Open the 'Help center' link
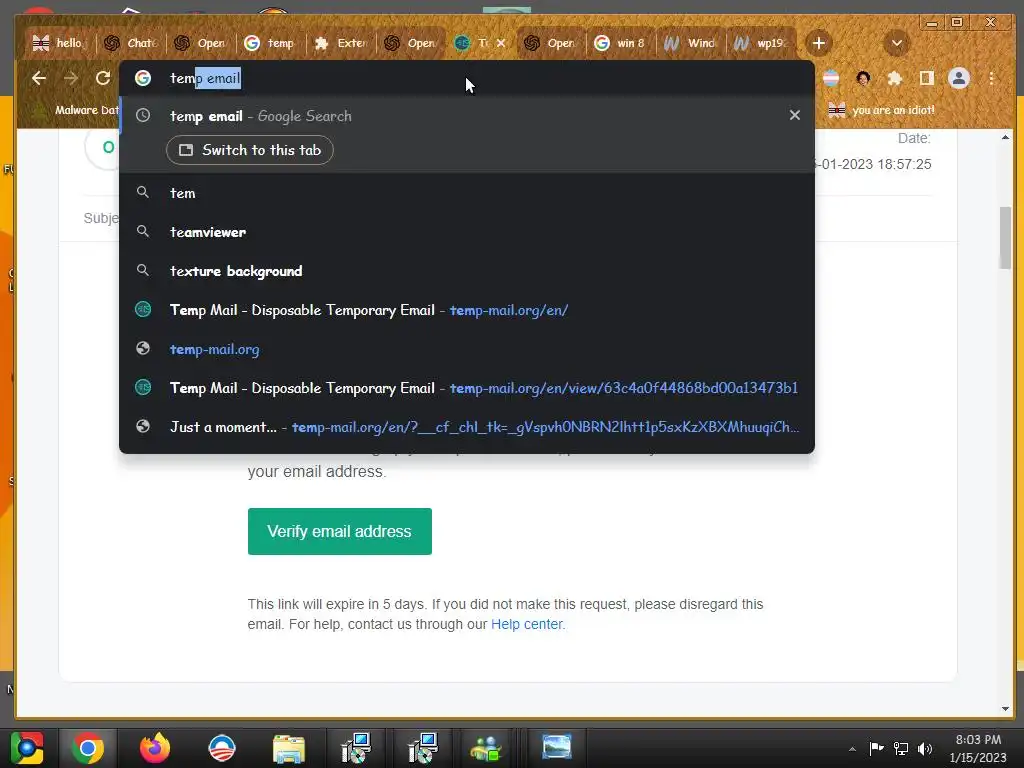1024x768 pixels. 526,624
